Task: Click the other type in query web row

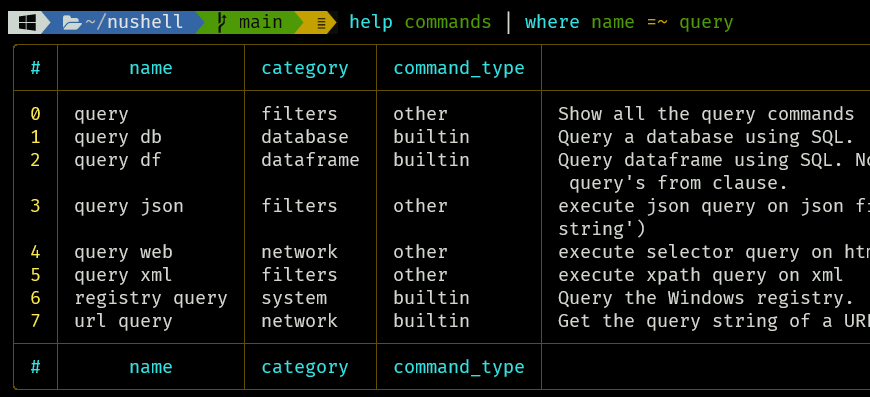Action: point(420,252)
